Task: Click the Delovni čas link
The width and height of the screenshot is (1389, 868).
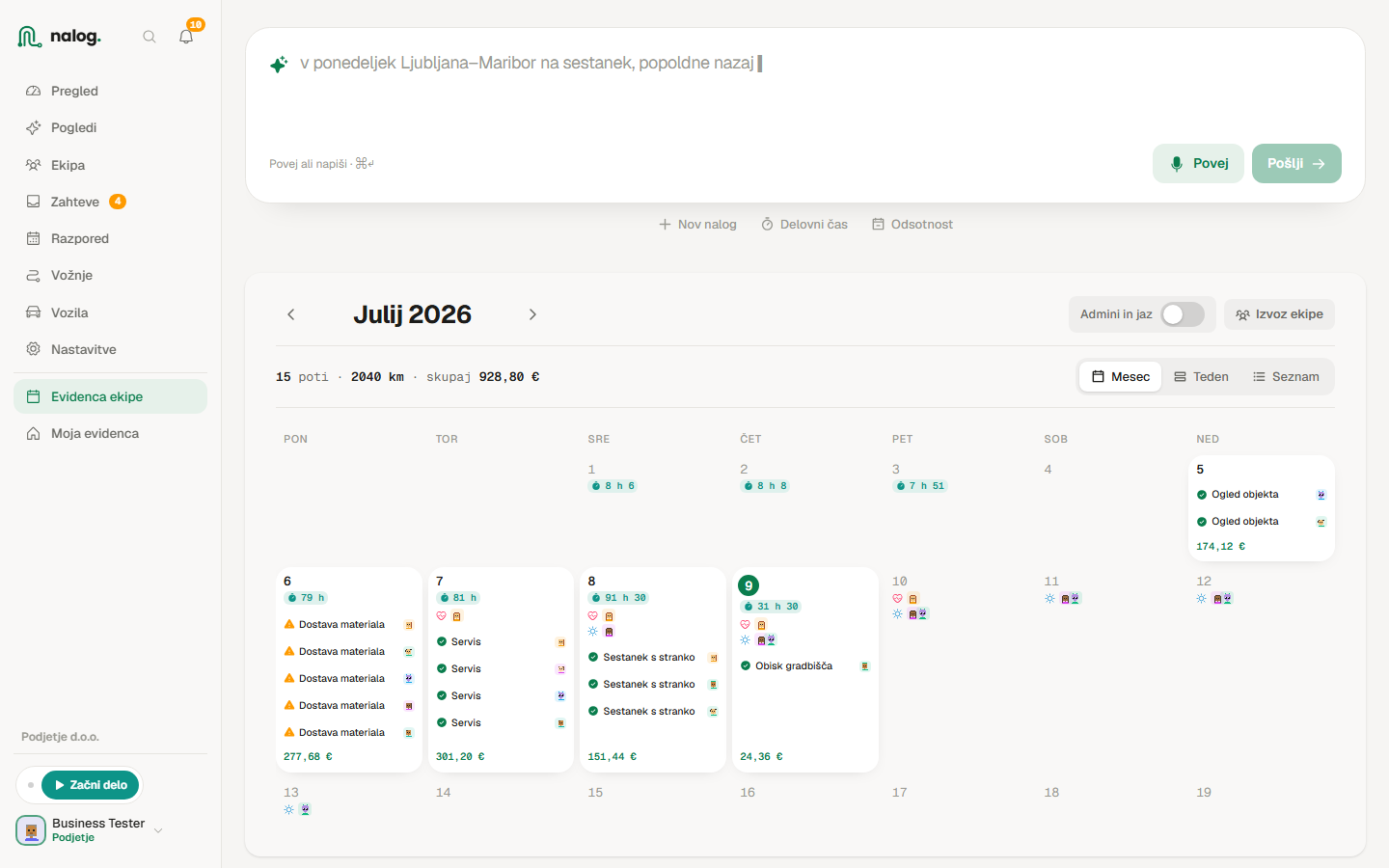Action: [804, 224]
